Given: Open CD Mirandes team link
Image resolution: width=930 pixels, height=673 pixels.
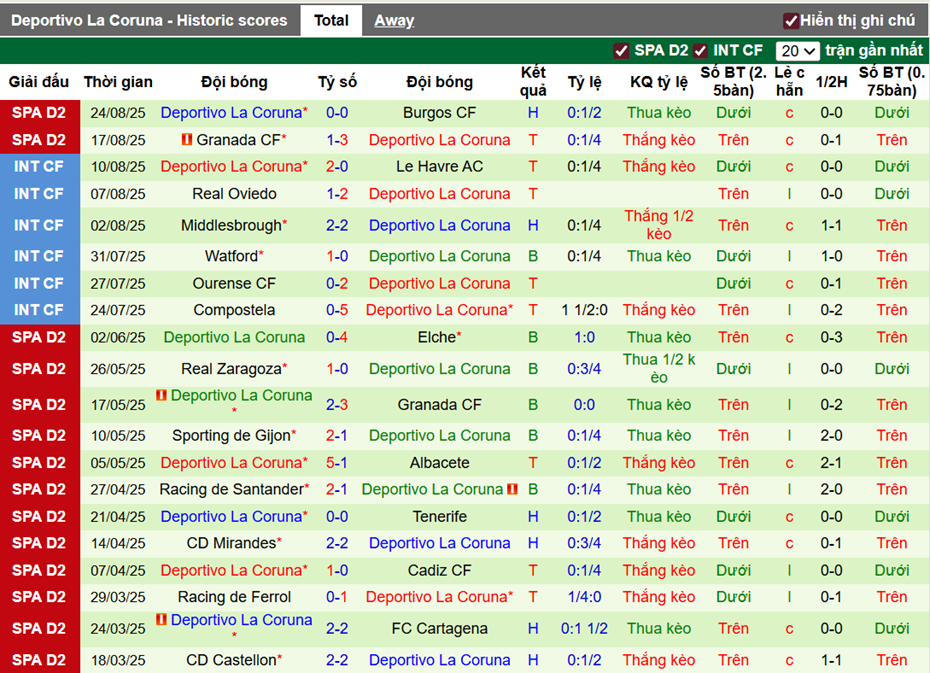Looking at the screenshot, I should [231, 543].
